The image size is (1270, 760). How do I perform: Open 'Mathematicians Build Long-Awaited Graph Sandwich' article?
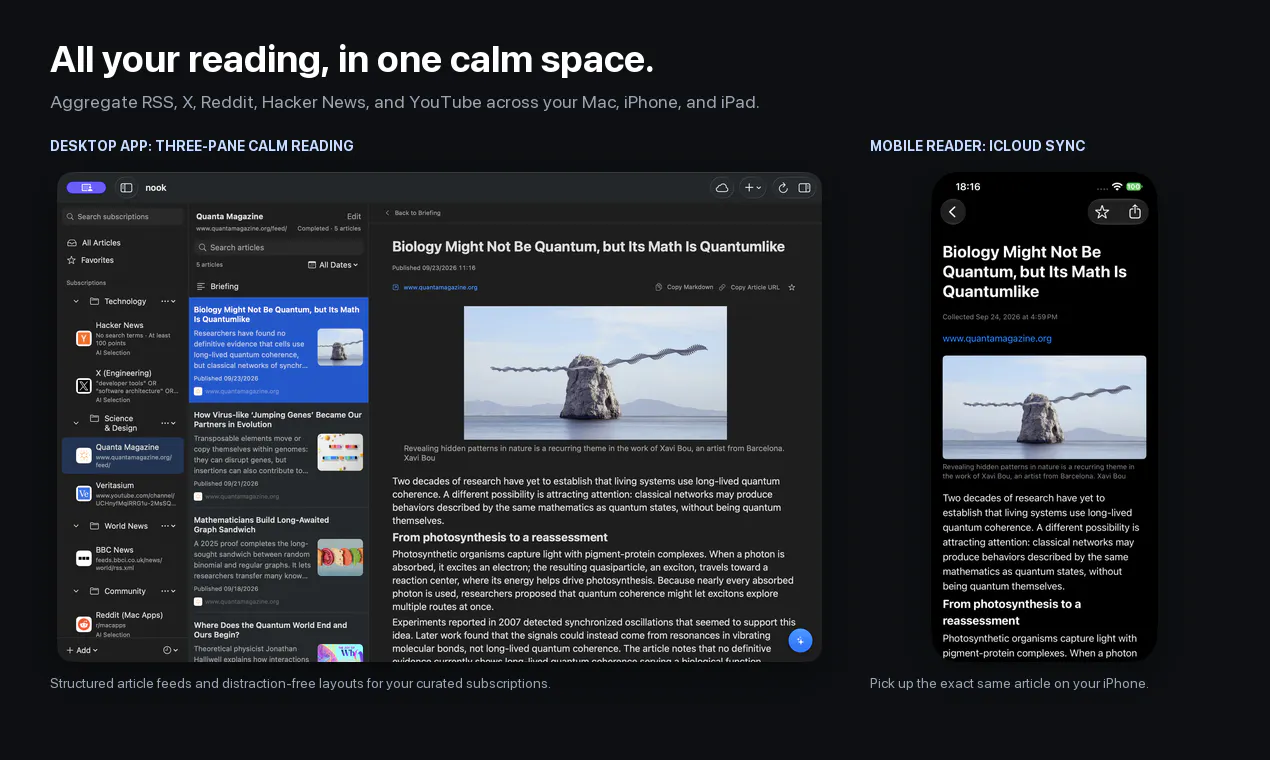[x=278, y=560]
